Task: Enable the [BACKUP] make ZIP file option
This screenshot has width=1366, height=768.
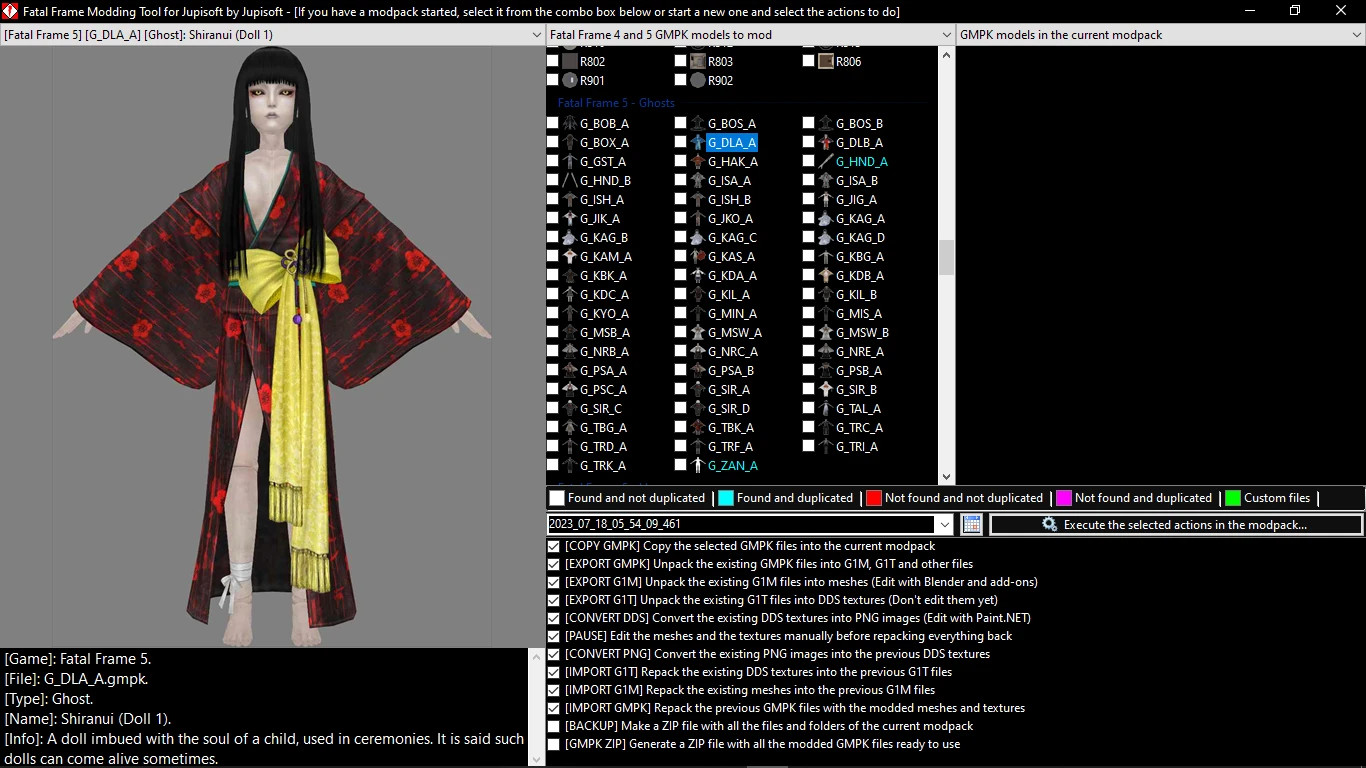Action: pos(554,726)
